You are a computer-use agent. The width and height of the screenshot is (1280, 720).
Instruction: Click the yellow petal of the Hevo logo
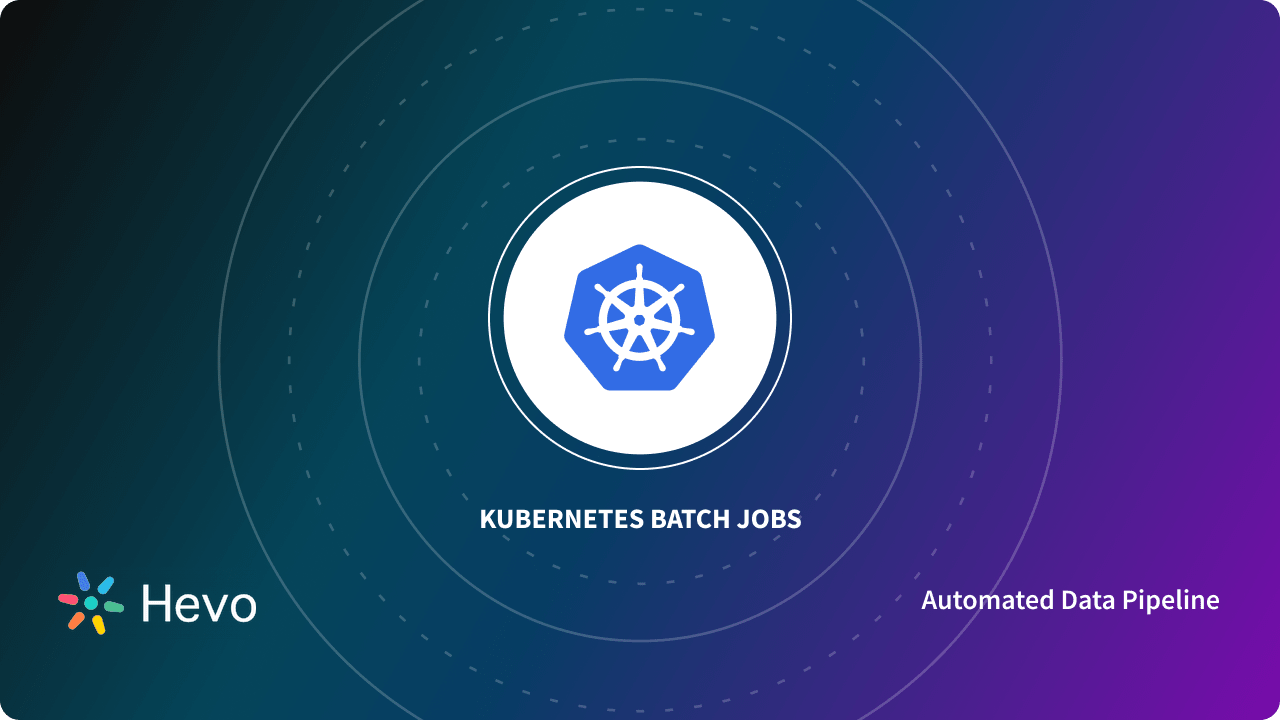[x=98, y=624]
